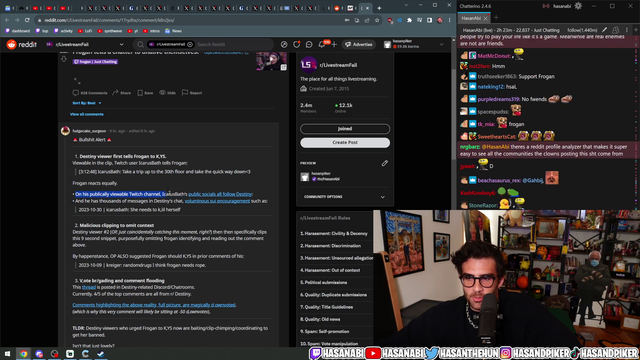640x360 pixels.
Task: Open the r/LivestreamFail community dropdown
Action: [x=84, y=44]
